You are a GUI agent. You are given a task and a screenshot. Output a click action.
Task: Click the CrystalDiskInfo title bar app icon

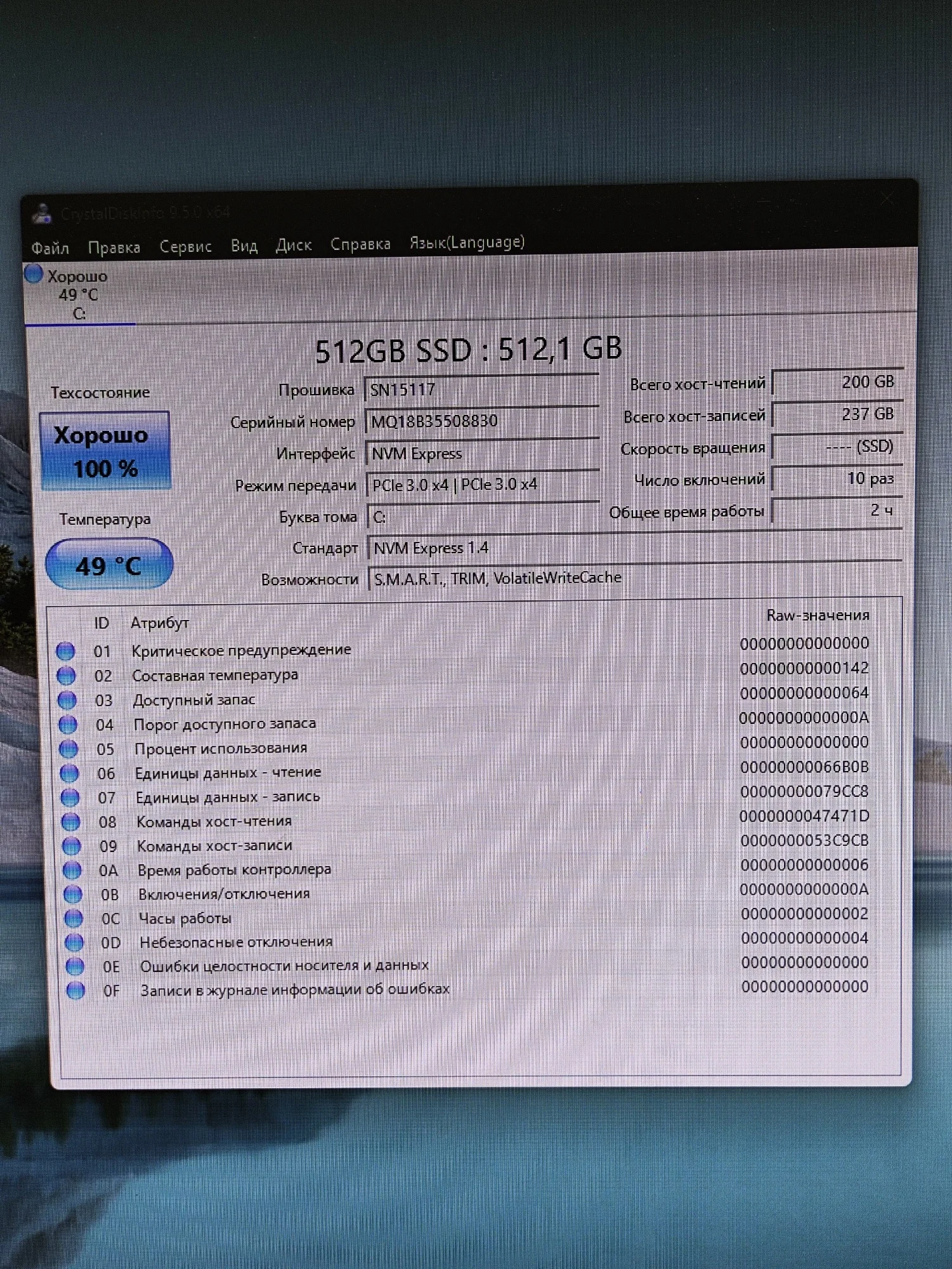tap(42, 214)
